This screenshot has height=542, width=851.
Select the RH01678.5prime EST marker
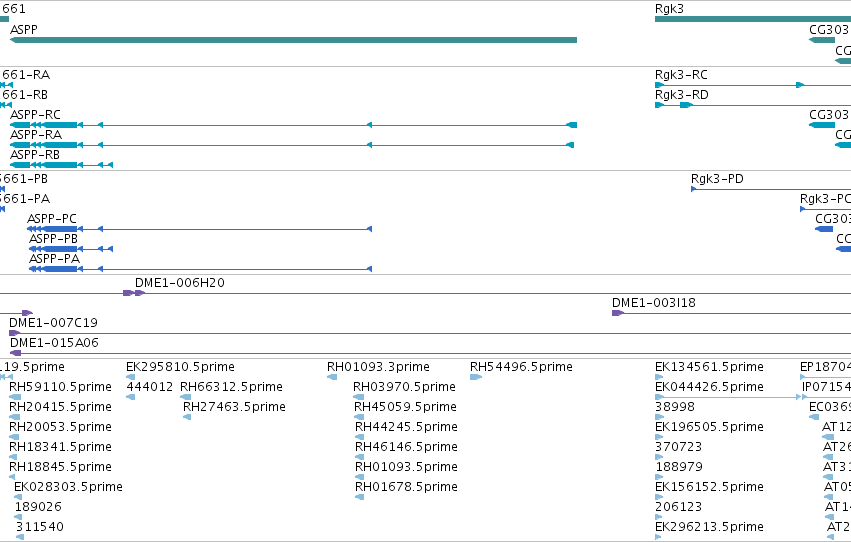coord(359,497)
